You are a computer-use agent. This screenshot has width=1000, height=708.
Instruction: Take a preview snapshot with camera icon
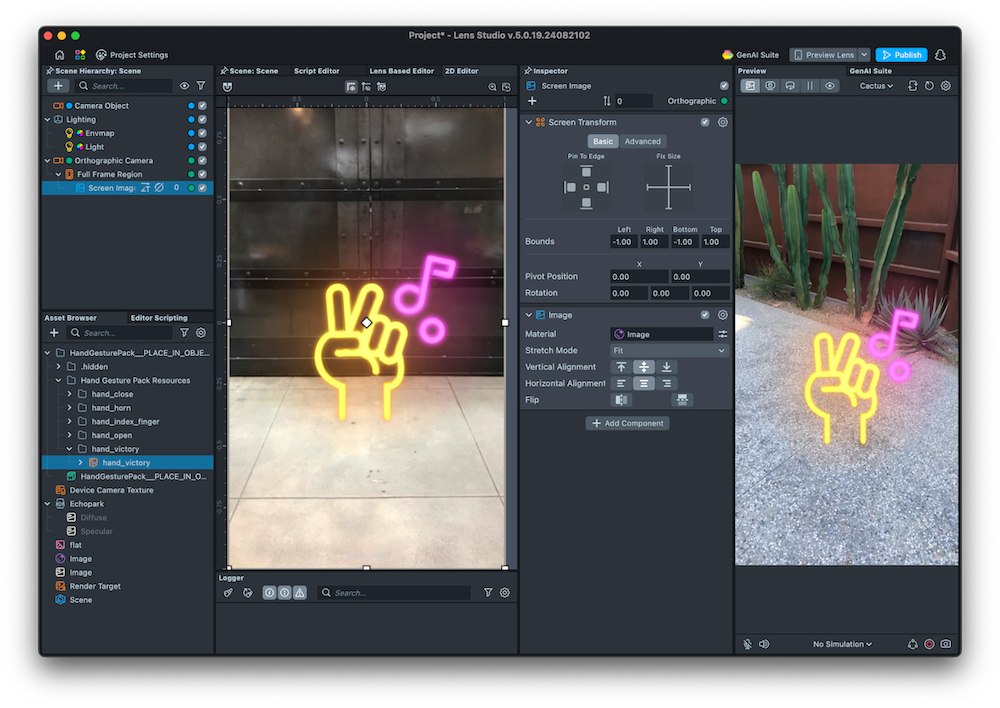point(945,644)
